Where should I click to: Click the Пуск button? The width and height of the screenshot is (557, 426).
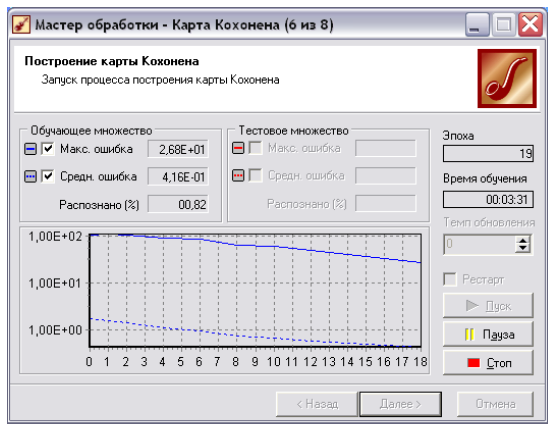(x=488, y=306)
